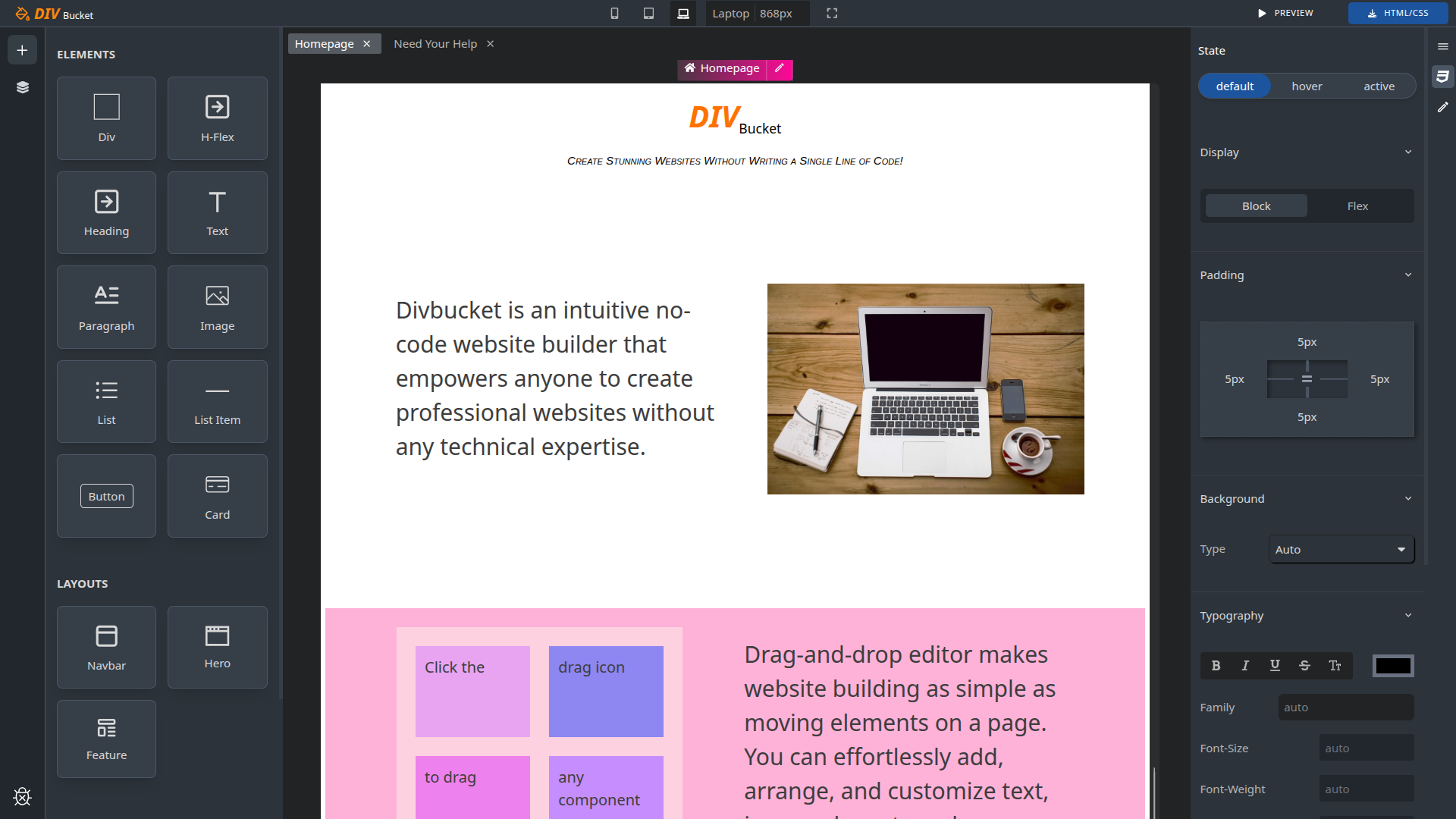Screen dimensions: 1456x819
Task: Add a Heading element
Action: click(106, 212)
